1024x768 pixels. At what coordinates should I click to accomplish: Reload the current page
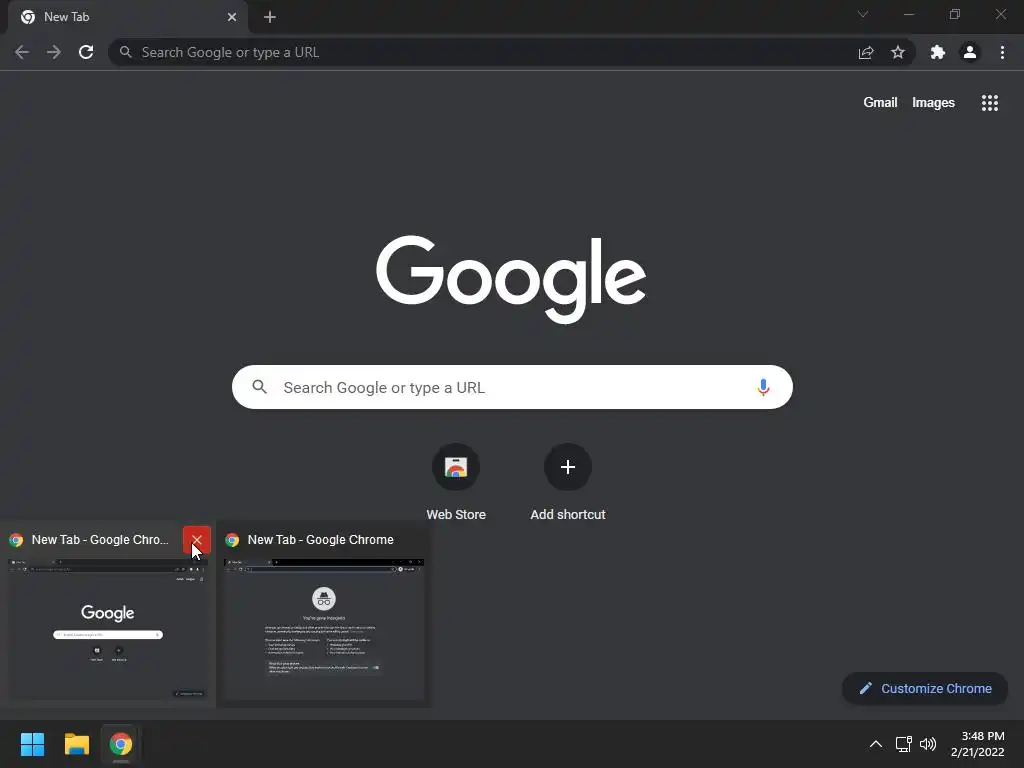[86, 52]
